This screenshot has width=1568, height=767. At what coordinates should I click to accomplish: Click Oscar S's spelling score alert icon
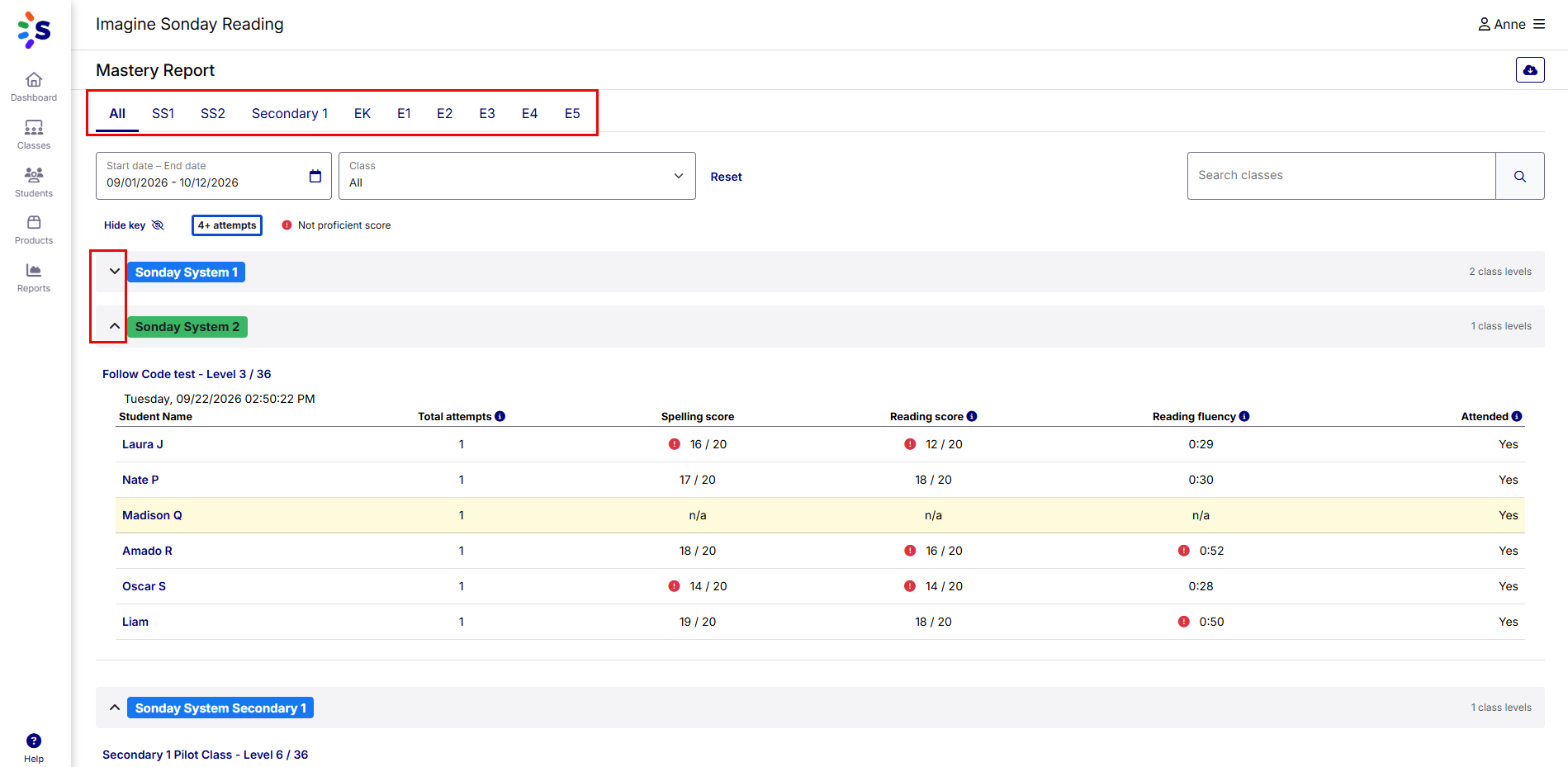[675, 586]
